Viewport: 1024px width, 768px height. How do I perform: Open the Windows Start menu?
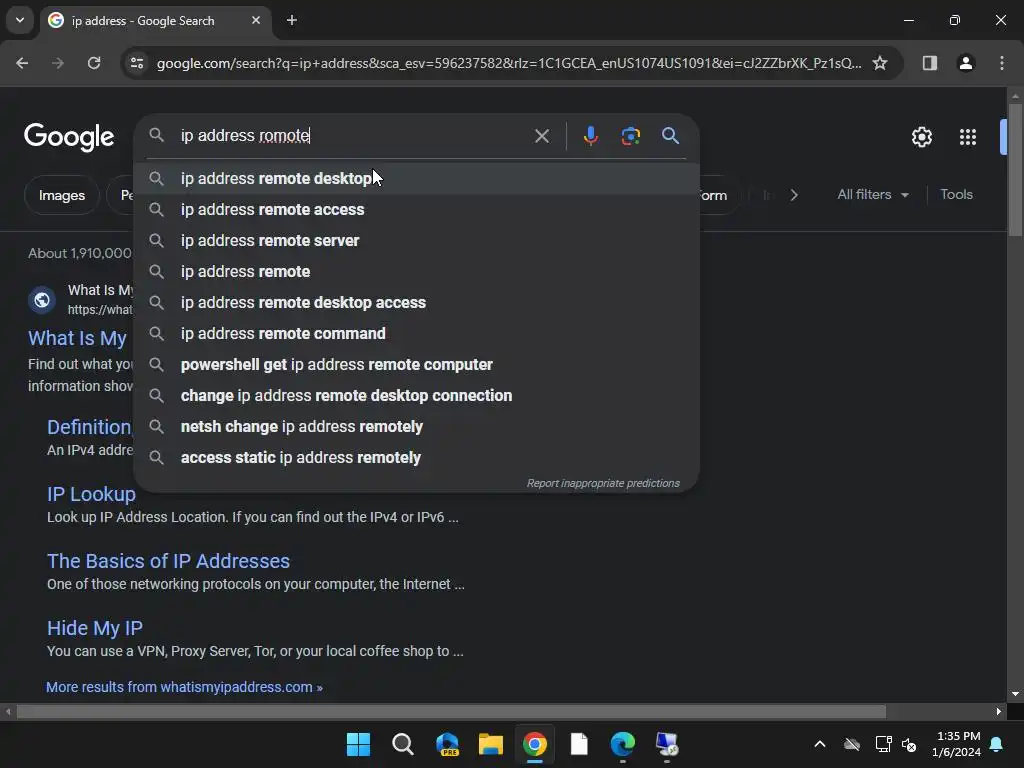click(358, 744)
